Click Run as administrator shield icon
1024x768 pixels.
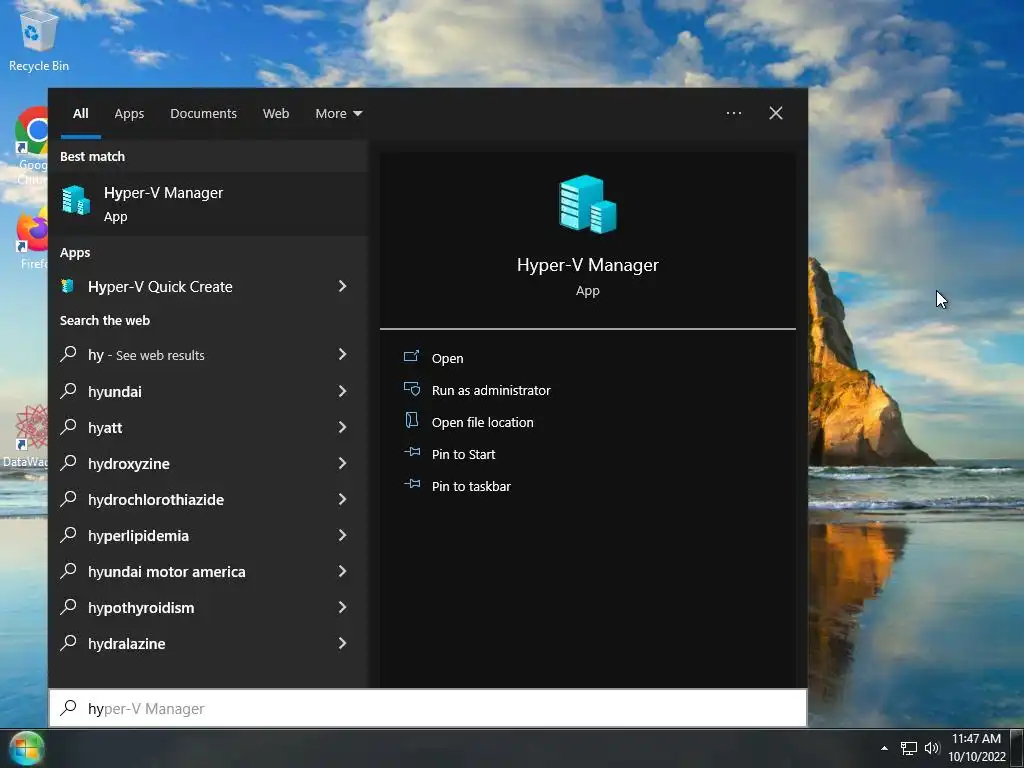(x=411, y=389)
